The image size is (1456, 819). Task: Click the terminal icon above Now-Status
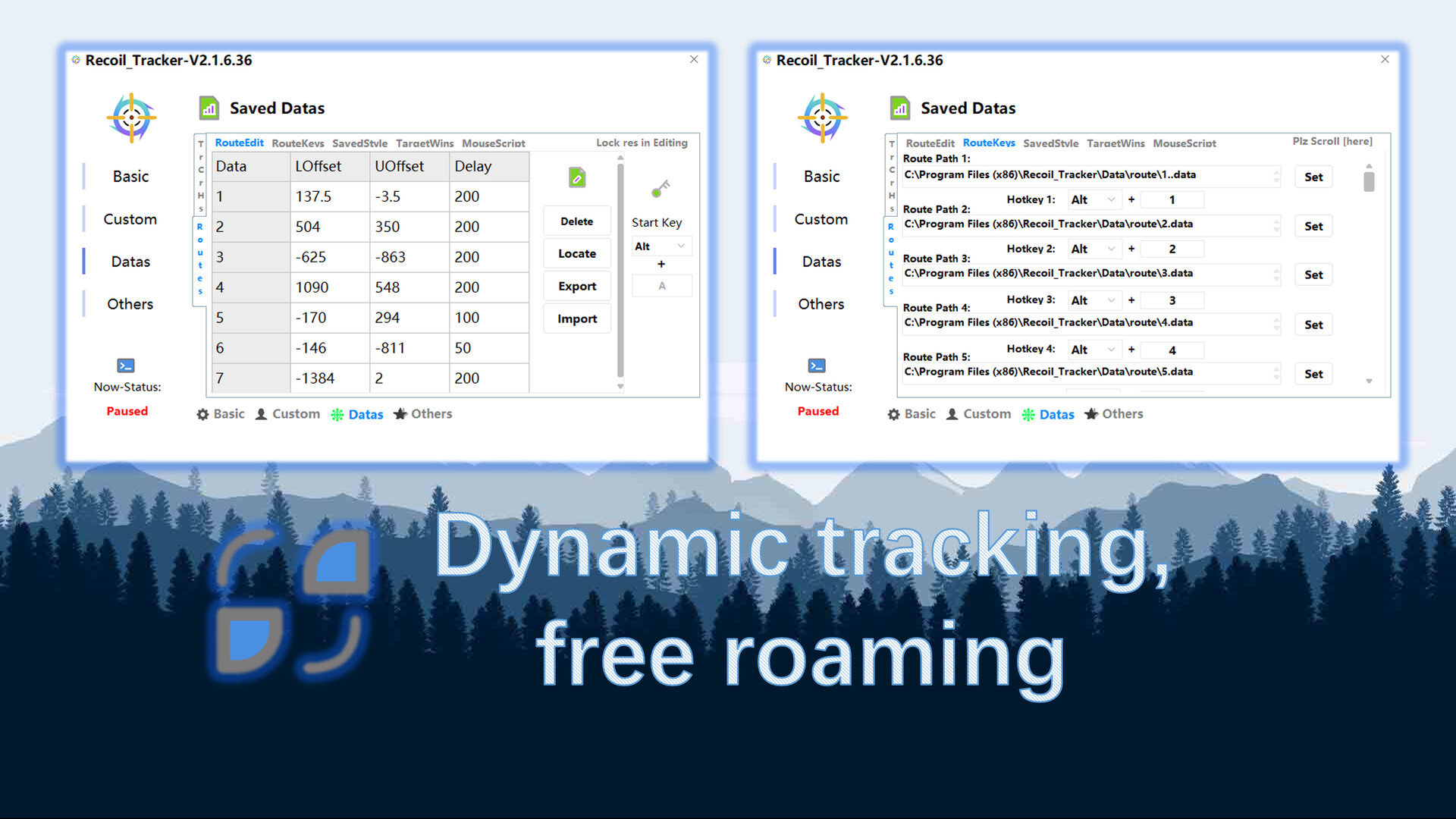pyautogui.click(x=125, y=365)
